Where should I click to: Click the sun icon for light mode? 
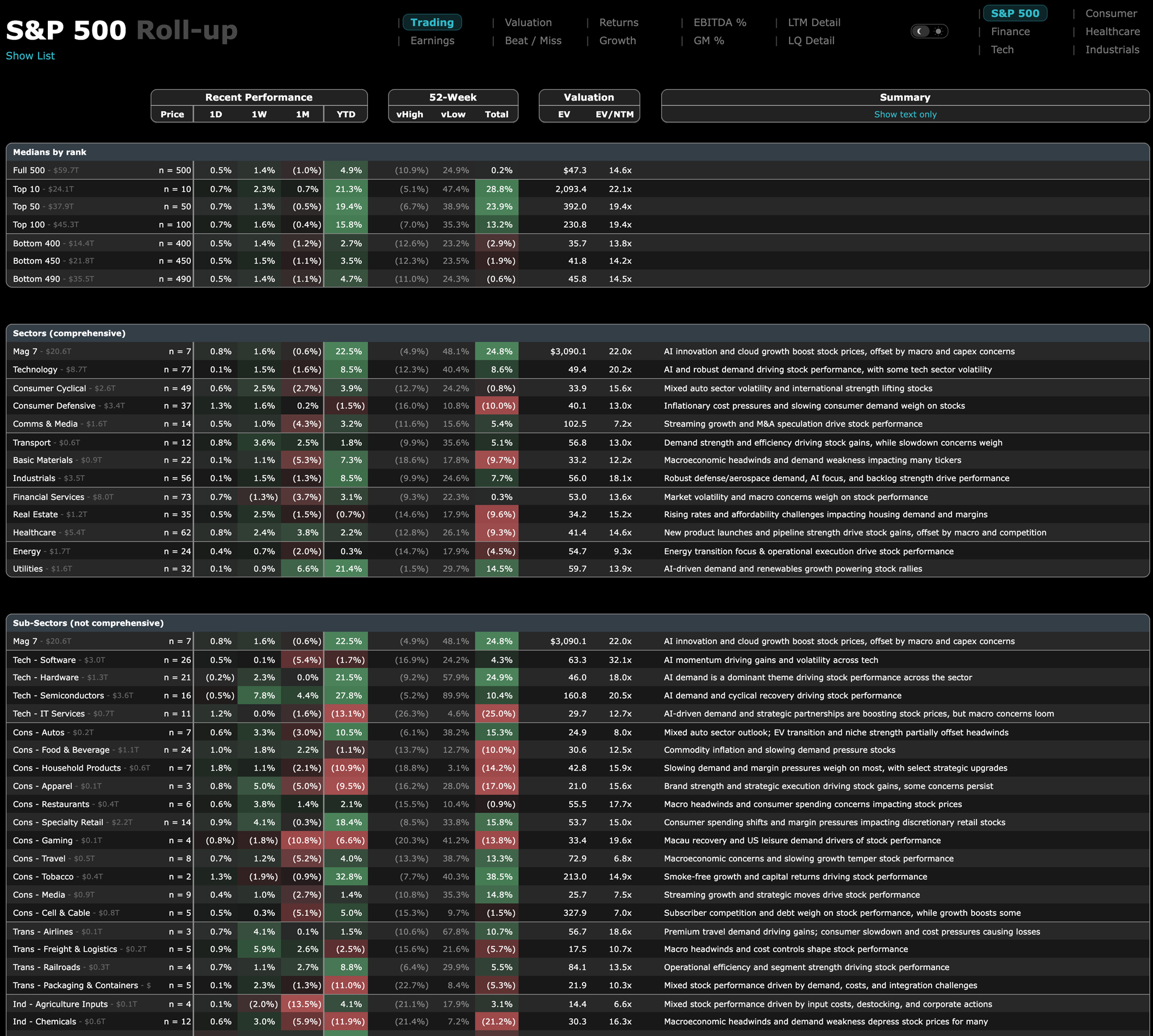pos(938,32)
